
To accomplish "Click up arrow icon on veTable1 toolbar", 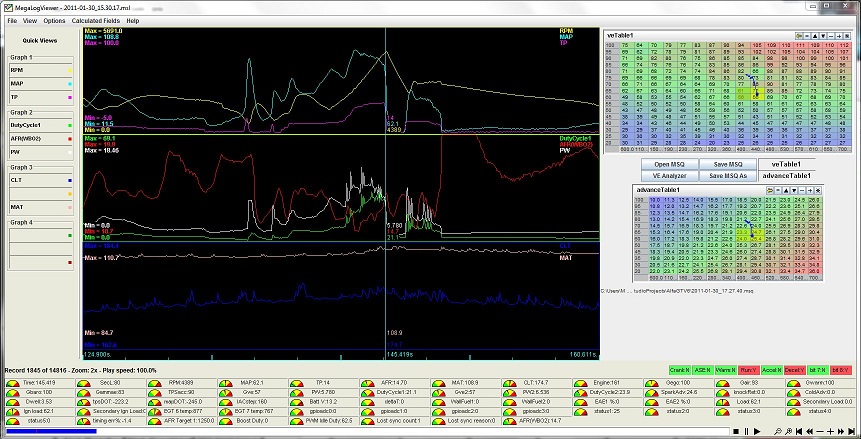I will coord(817,35).
